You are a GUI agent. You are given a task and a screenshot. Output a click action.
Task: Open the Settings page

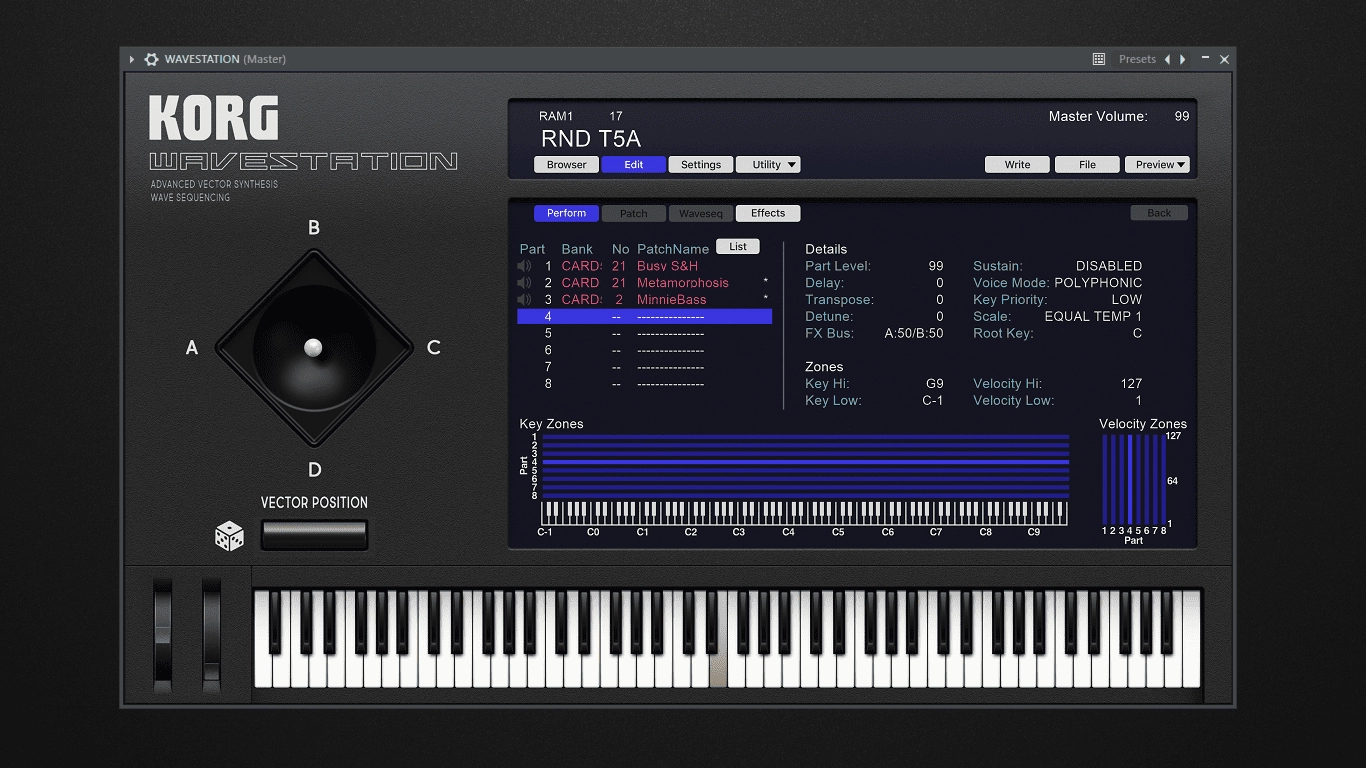tap(701, 165)
